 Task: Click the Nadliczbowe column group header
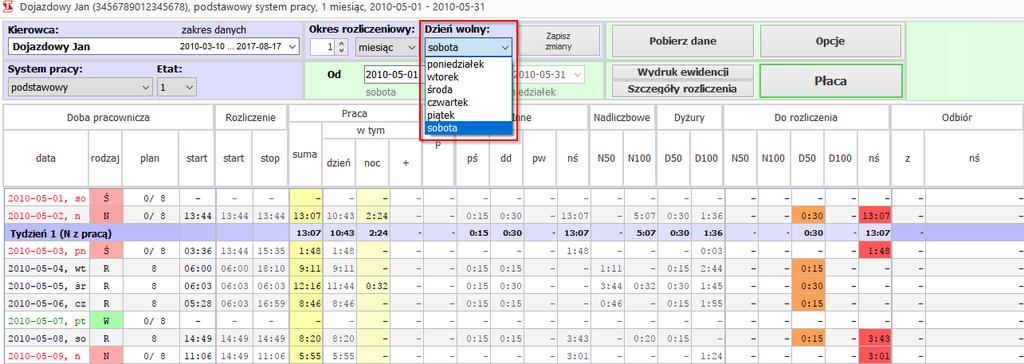[x=622, y=118]
